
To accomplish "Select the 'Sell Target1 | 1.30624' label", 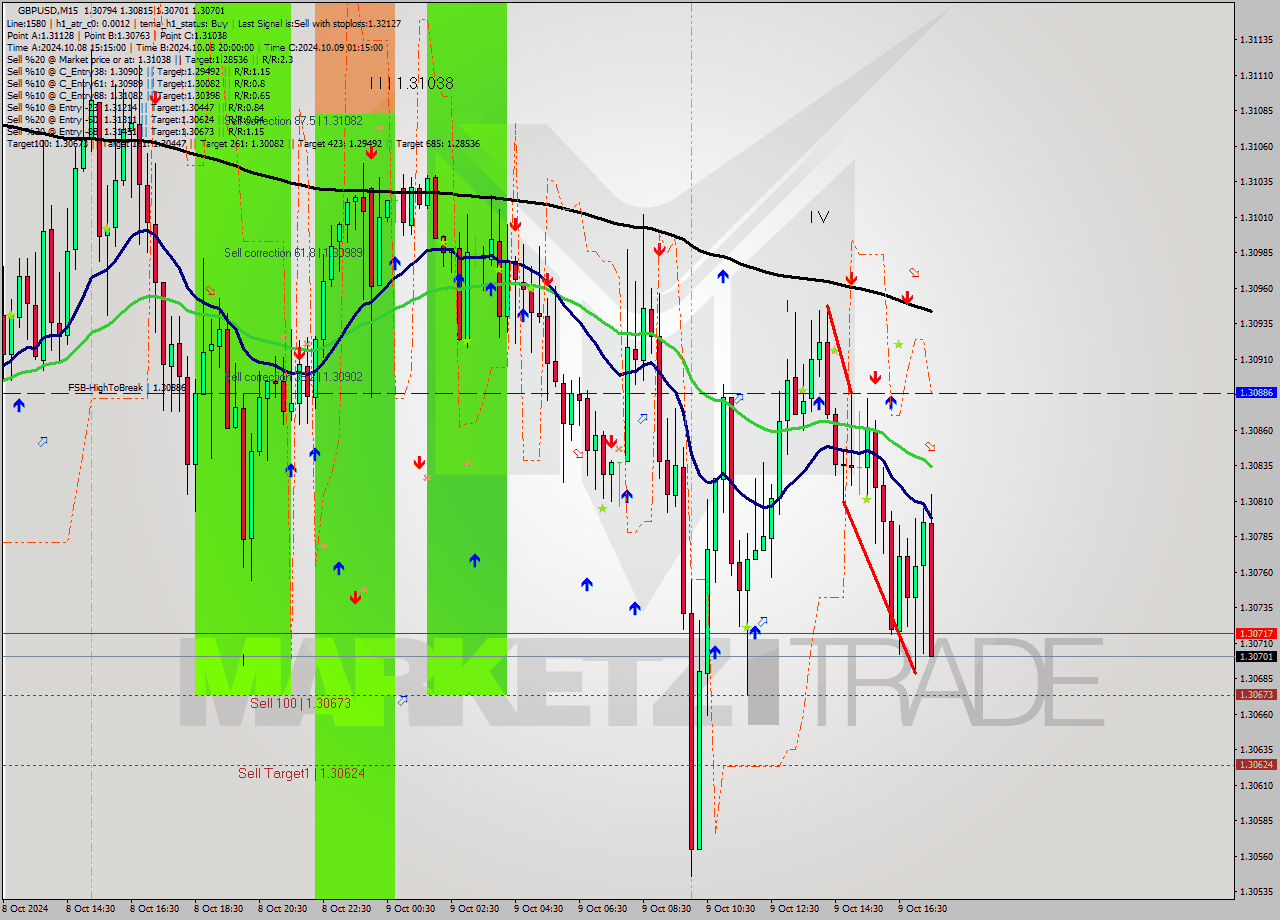I will pos(301,773).
